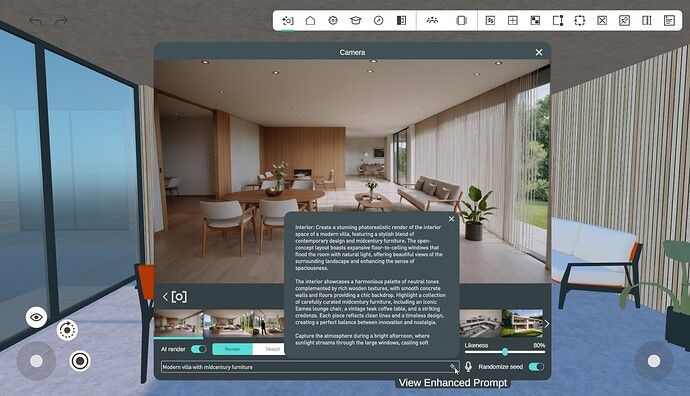
Task: Select the grey aerial building thumbnail
Action: click(481, 323)
